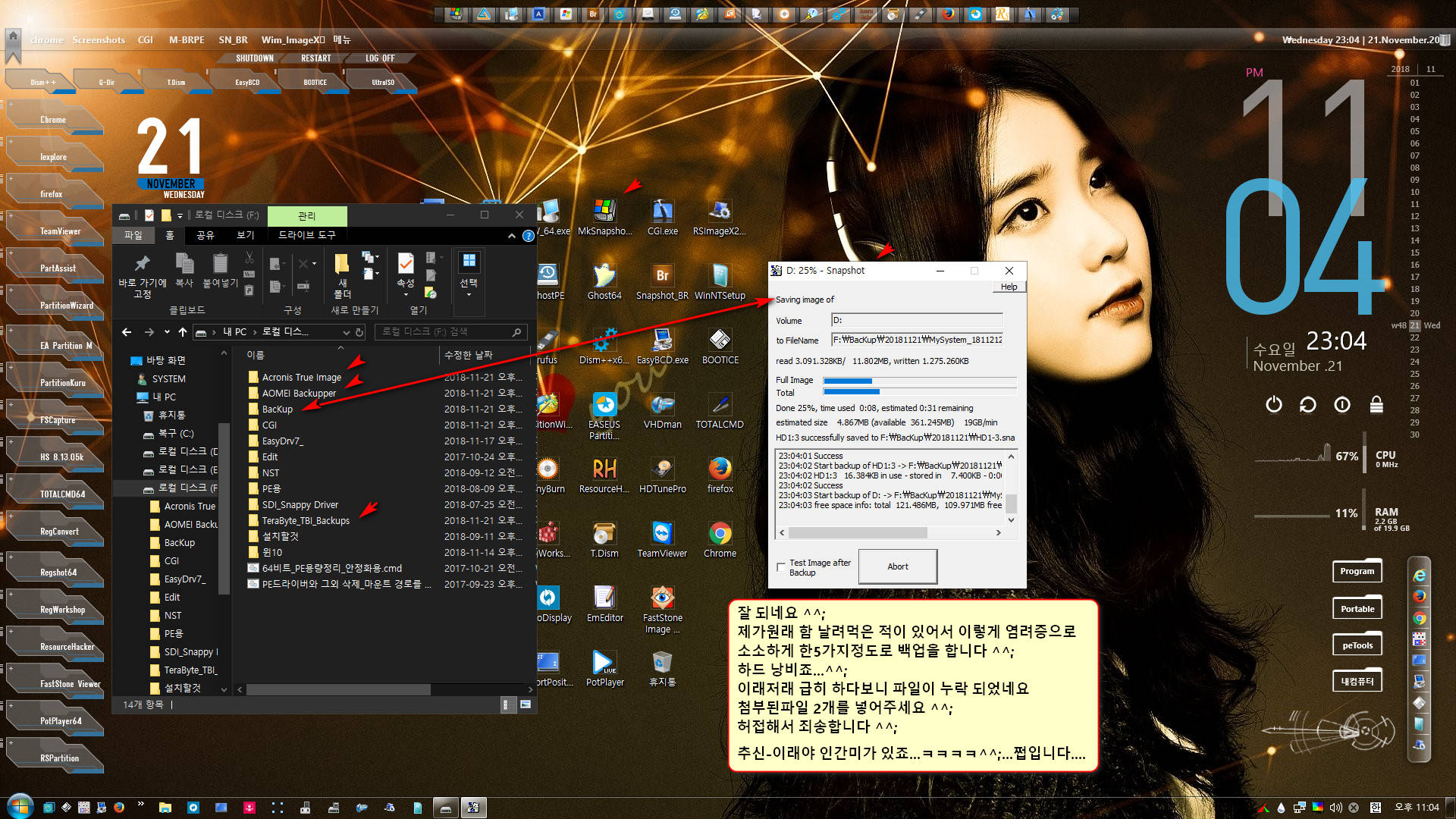The height and width of the screenshot is (819, 1456).
Task: Open CGI.exe desktop icon
Action: (x=662, y=217)
